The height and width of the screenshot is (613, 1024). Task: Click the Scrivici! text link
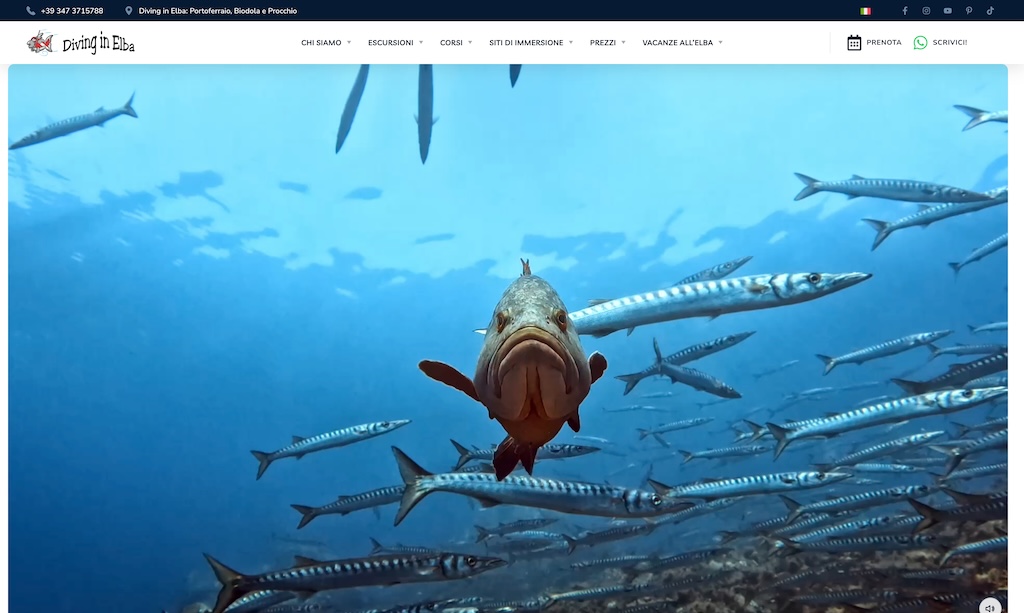click(949, 43)
